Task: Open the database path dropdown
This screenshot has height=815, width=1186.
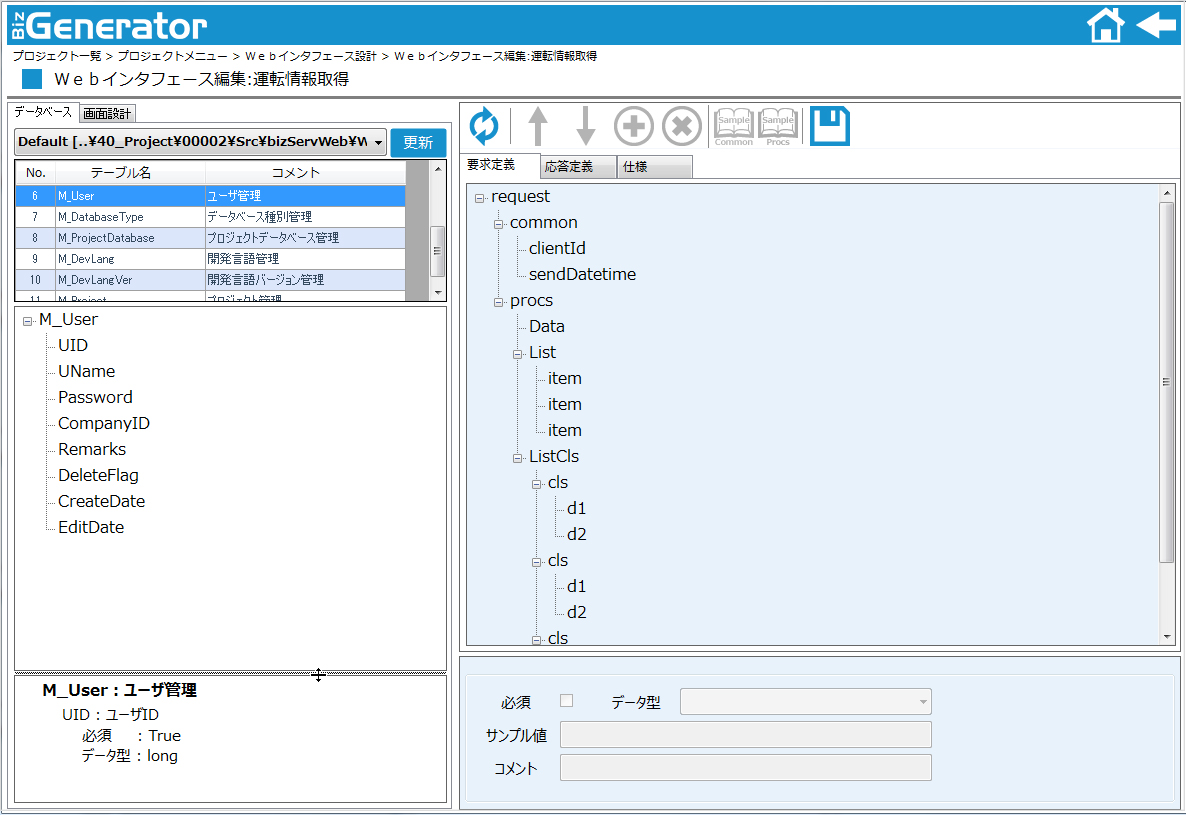Action: (200, 141)
